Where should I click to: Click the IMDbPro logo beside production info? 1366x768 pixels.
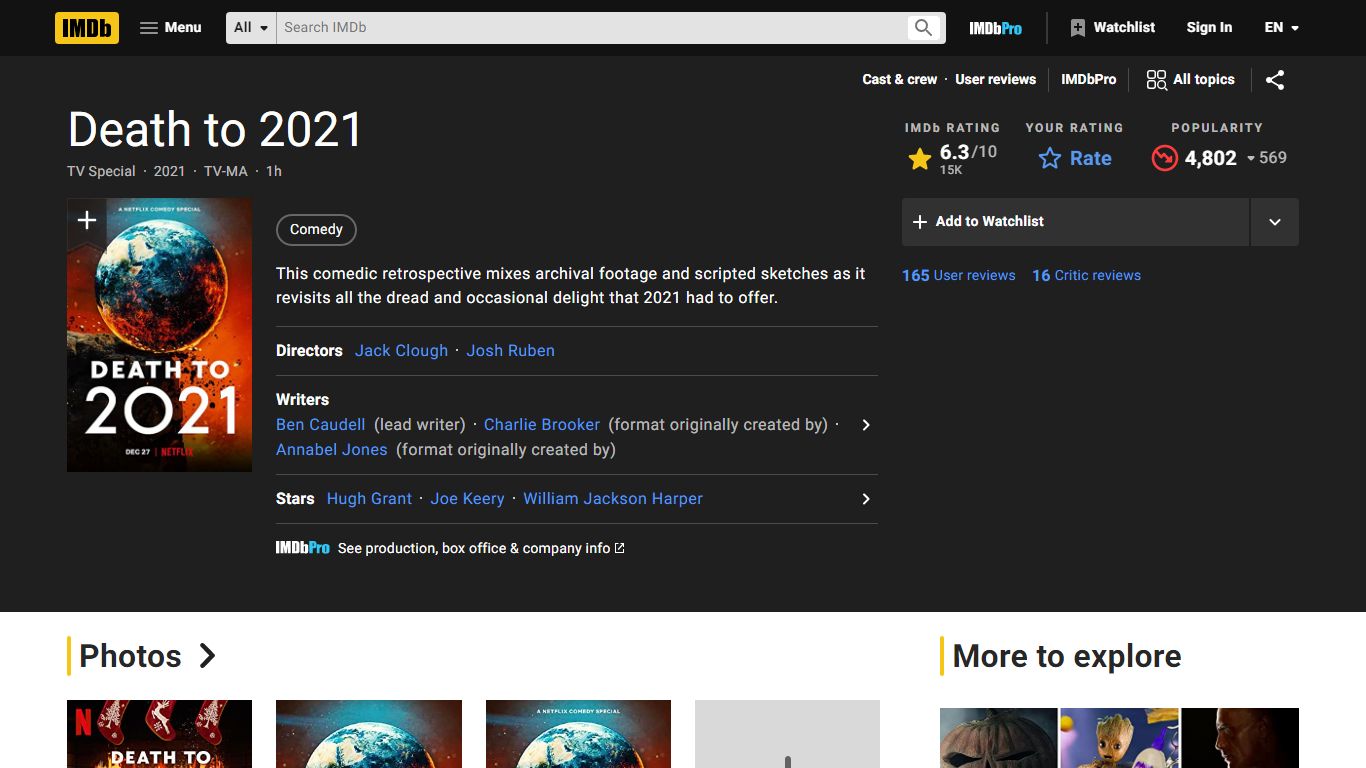[302, 548]
